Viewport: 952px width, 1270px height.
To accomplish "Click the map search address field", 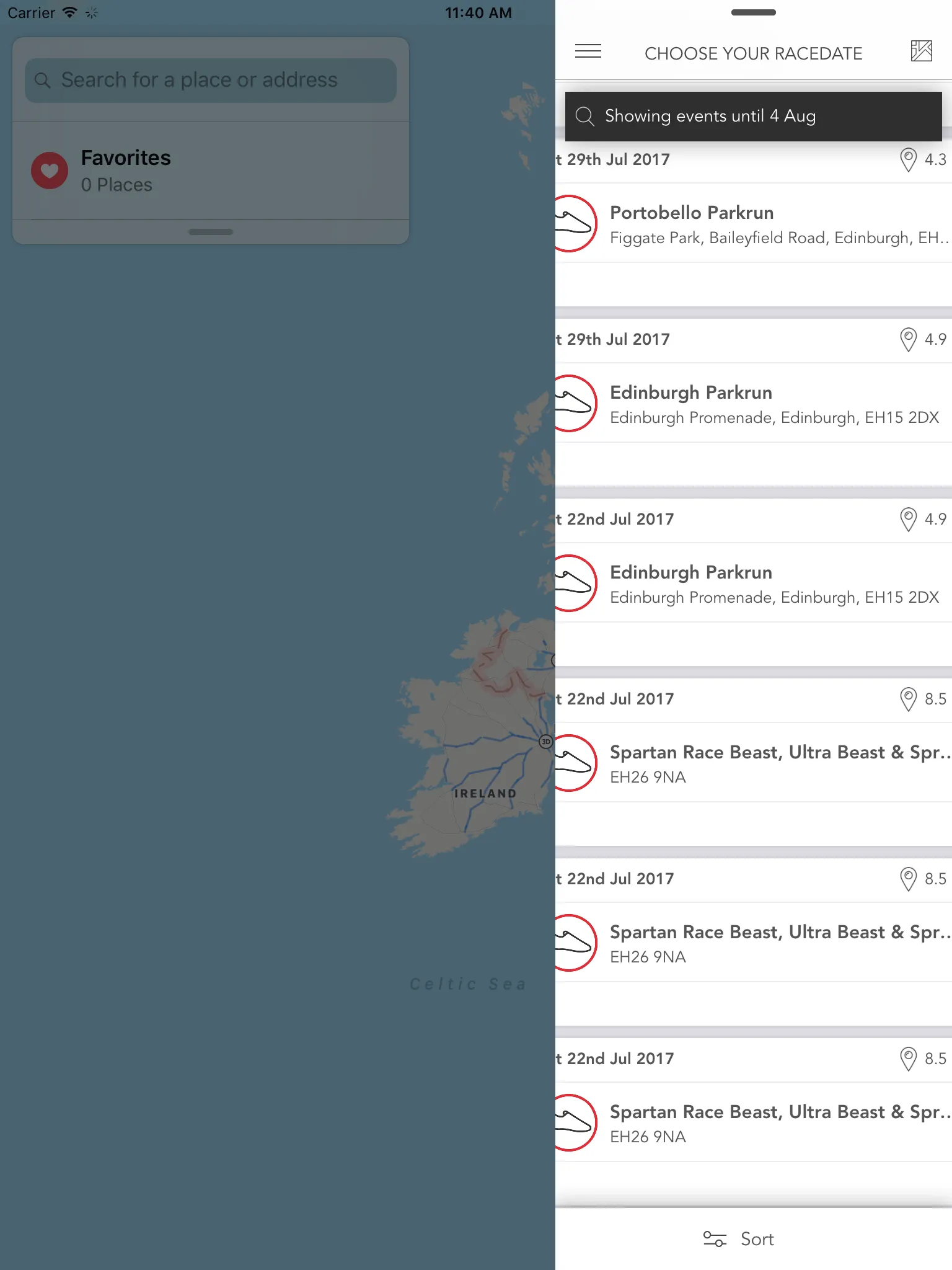I will click(x=211, y=80).
